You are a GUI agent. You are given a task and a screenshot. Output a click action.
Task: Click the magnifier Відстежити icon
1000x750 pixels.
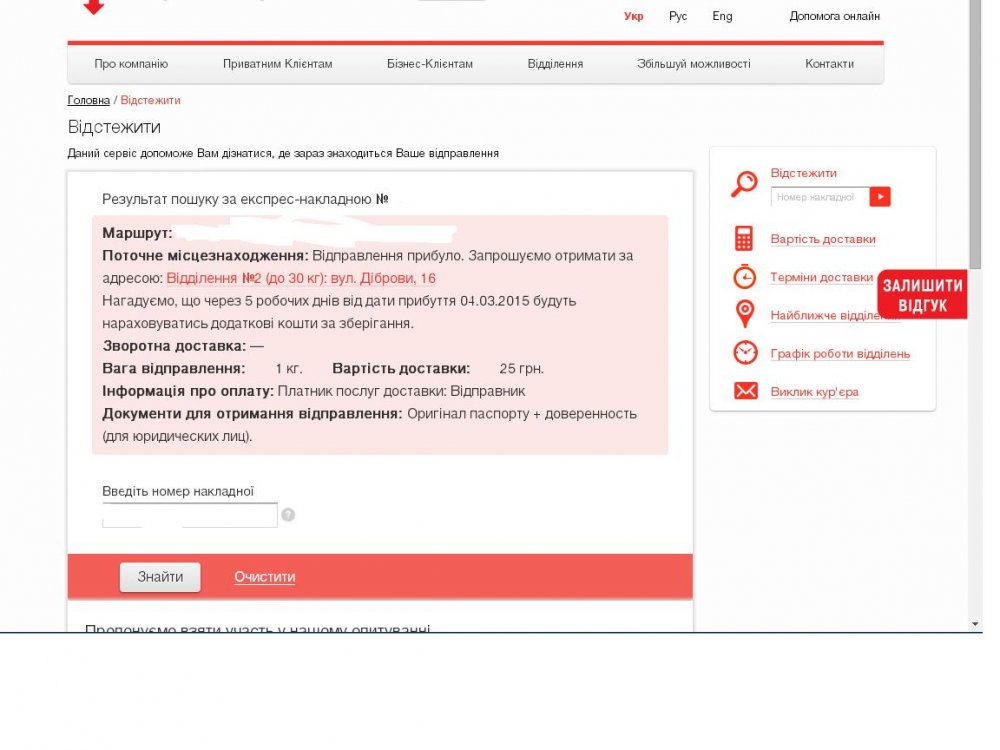click(x=744, y=184)
